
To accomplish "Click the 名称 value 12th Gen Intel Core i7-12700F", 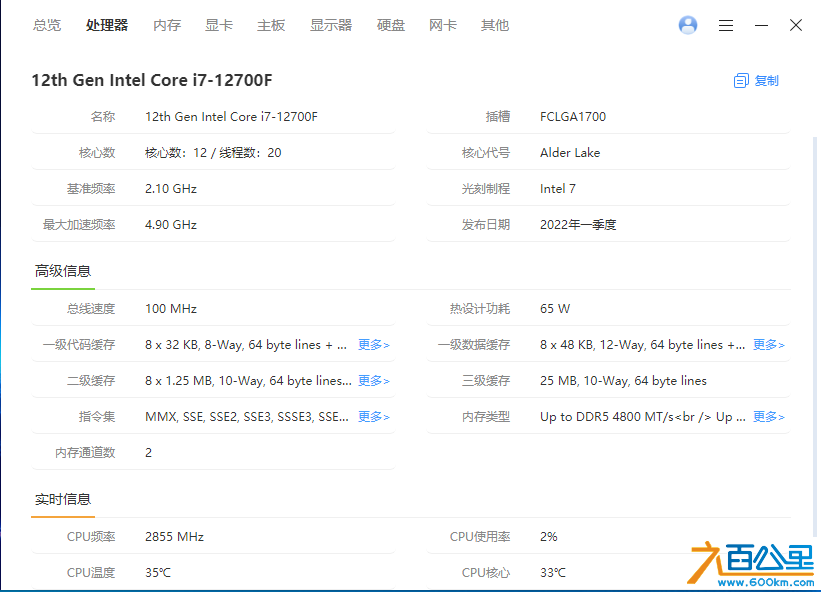I will pos(231,117).
